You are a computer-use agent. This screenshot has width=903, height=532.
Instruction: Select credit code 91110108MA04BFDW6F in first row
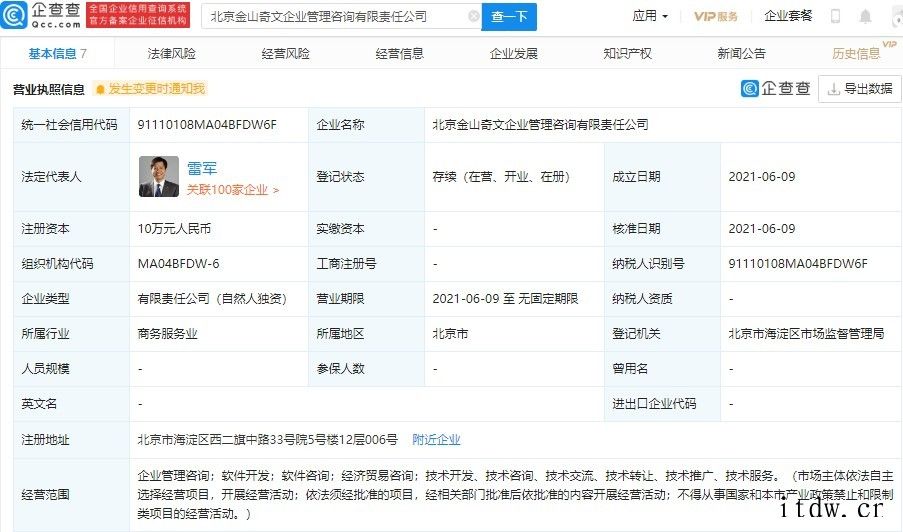pos(207,124)
